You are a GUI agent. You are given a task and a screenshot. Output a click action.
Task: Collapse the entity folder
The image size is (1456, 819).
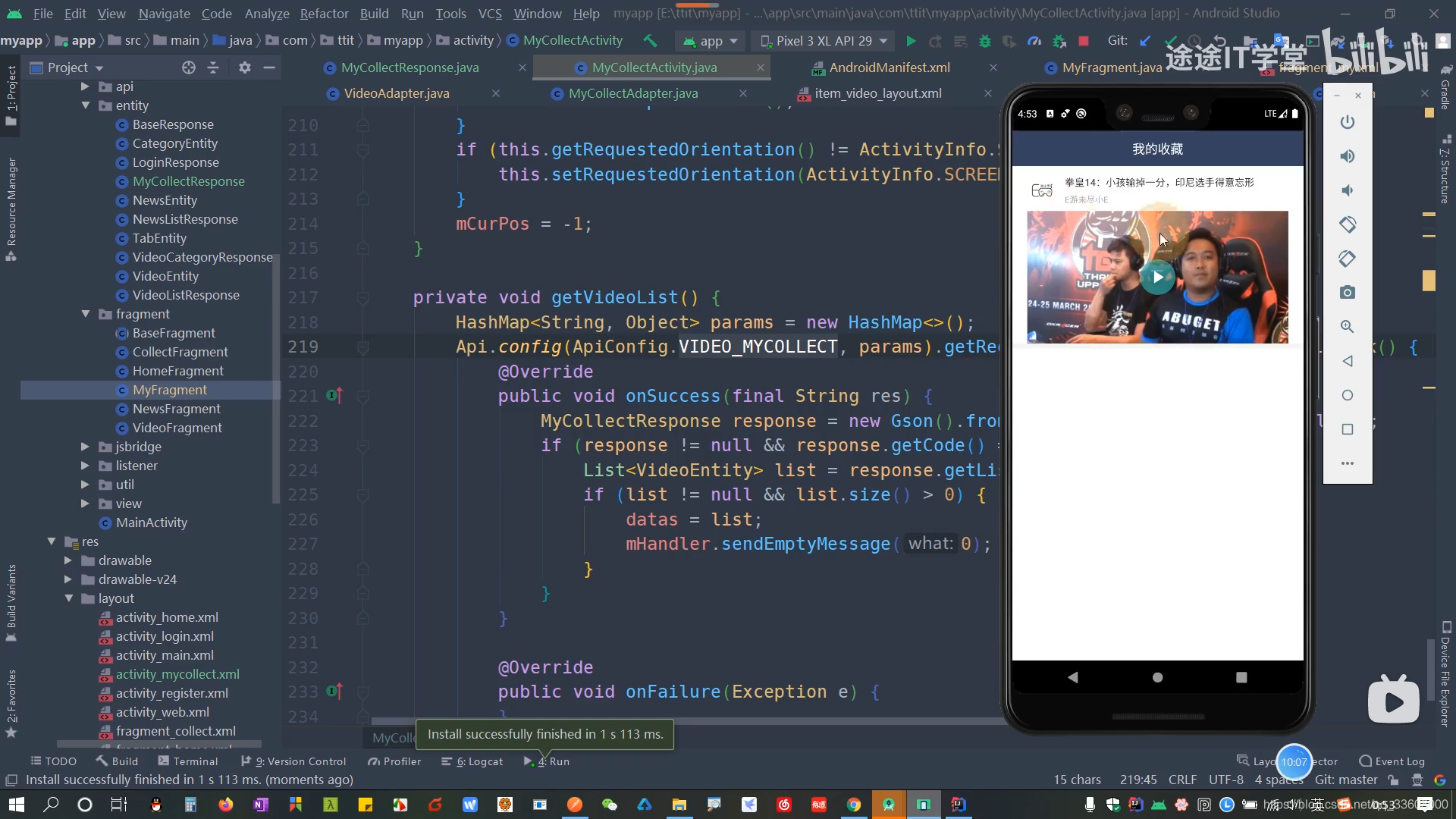point(85,105)
